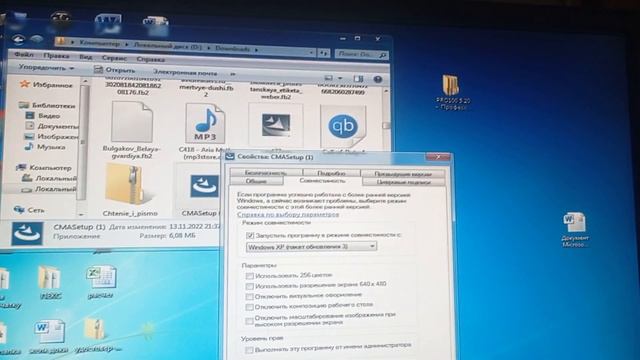
Task: Click Downloads segment in address bar
Action: tap(232, 48)
